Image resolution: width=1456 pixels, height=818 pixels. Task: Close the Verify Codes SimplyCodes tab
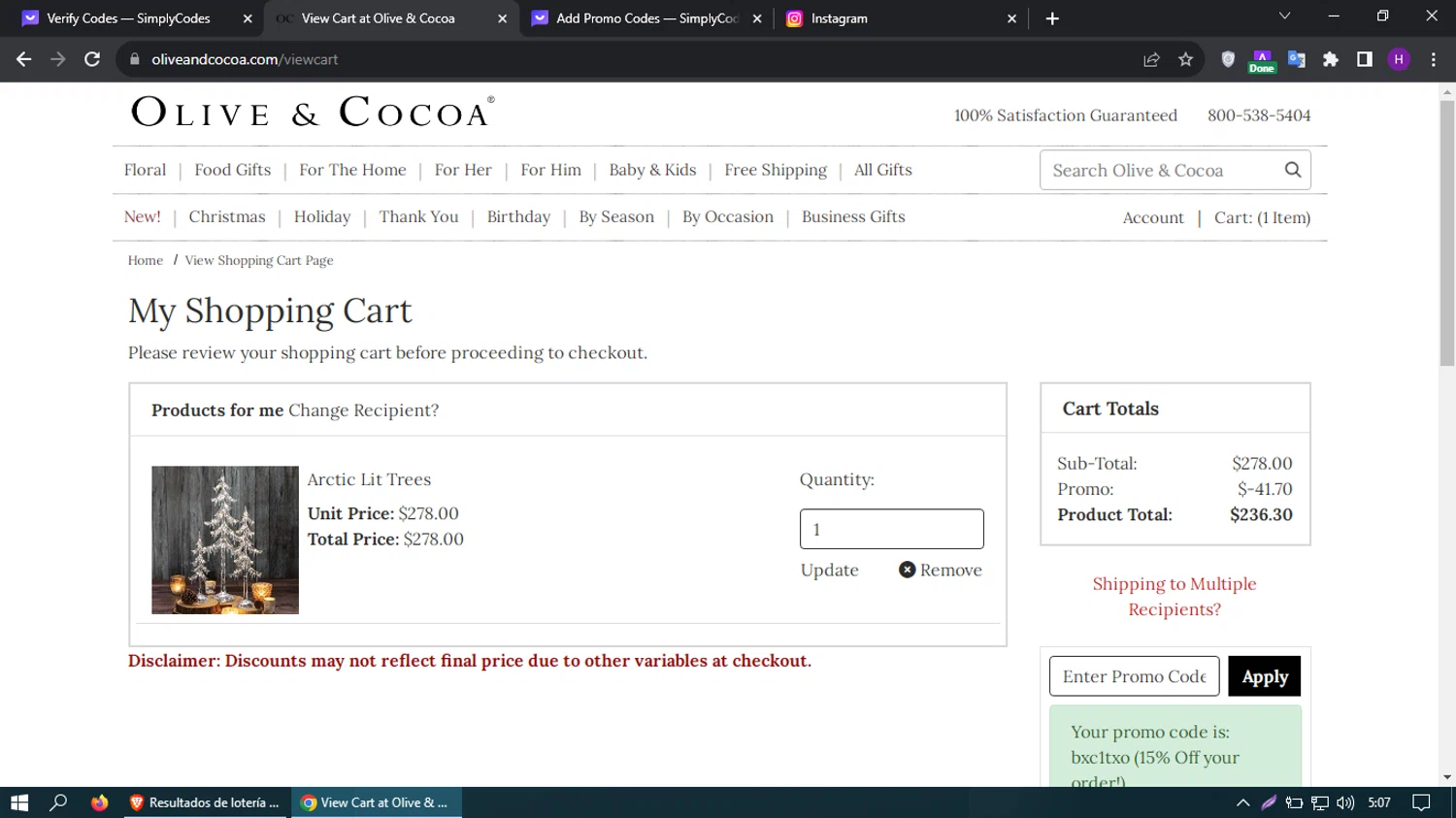(x=248, y=18)
